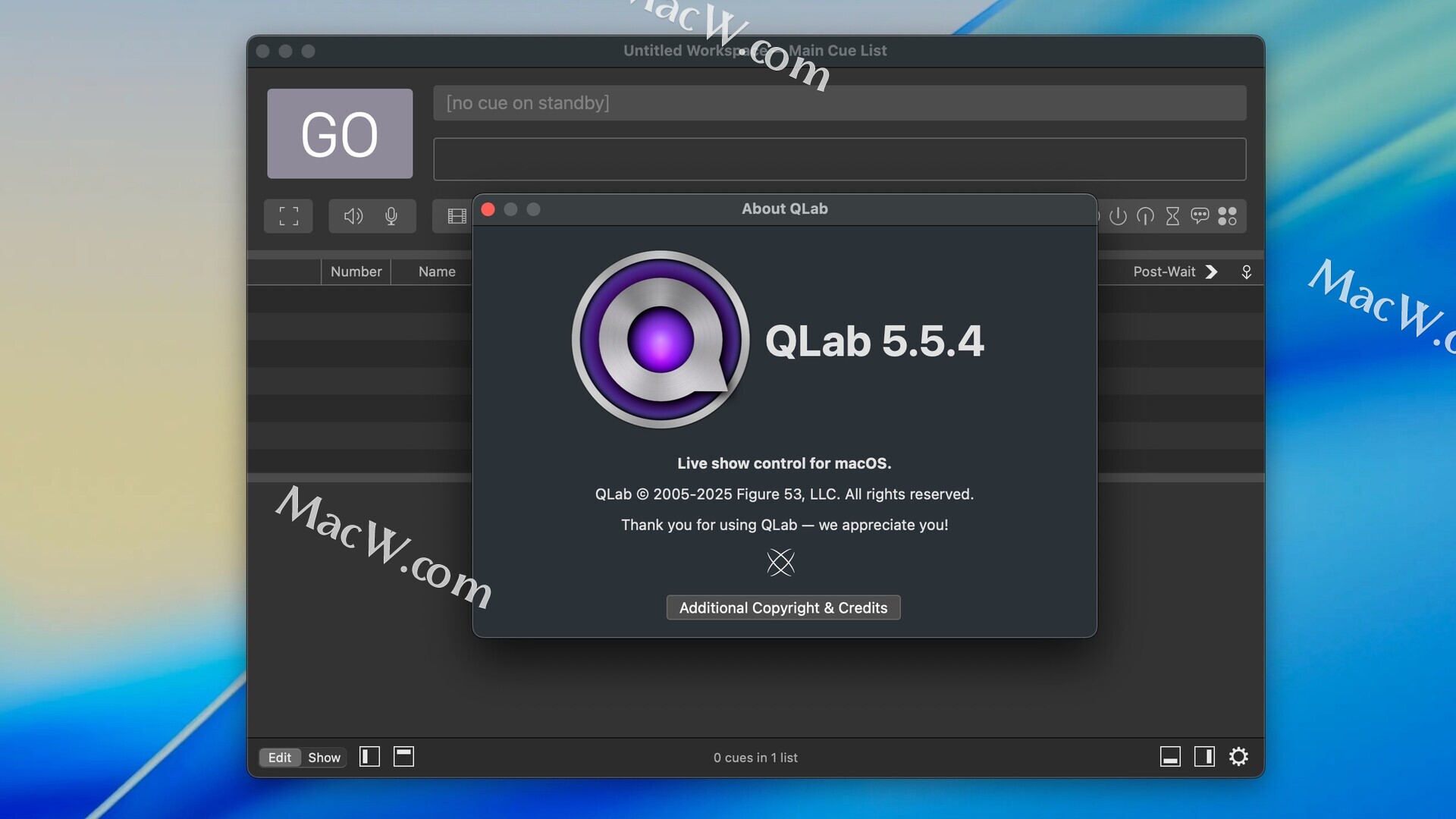The height and width of the screenshot is (819, 1456).
Task: Add a Memo cue (speech bubble icon)
Action: 1200,216
